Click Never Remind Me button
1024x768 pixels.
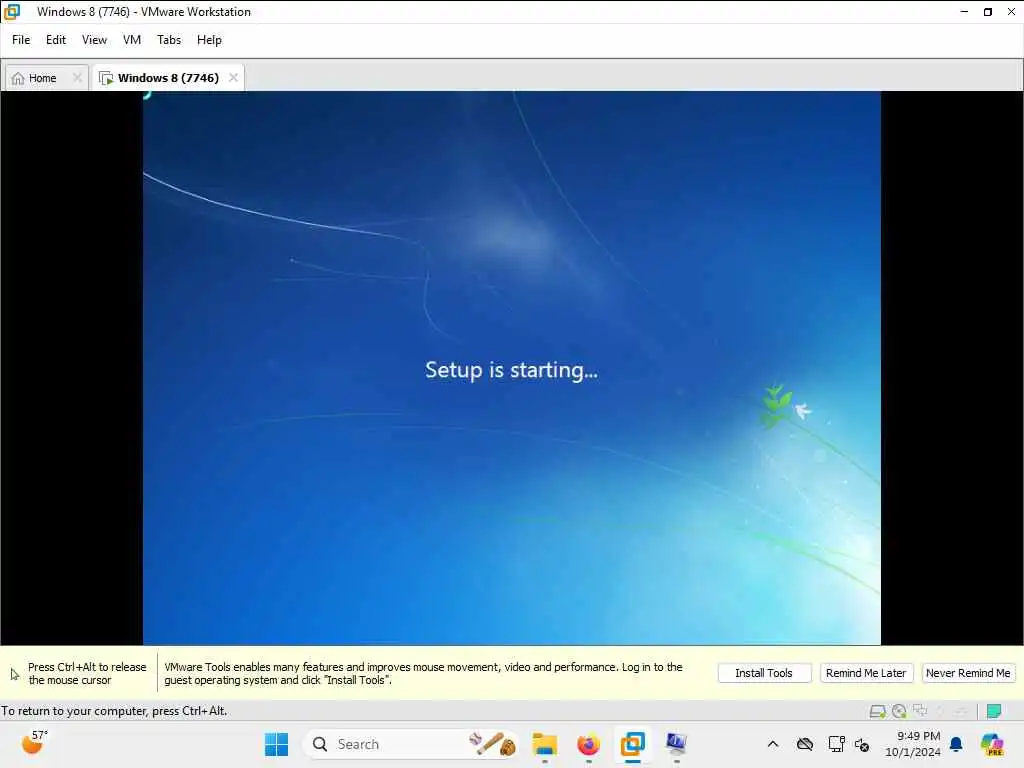[968, 673]
